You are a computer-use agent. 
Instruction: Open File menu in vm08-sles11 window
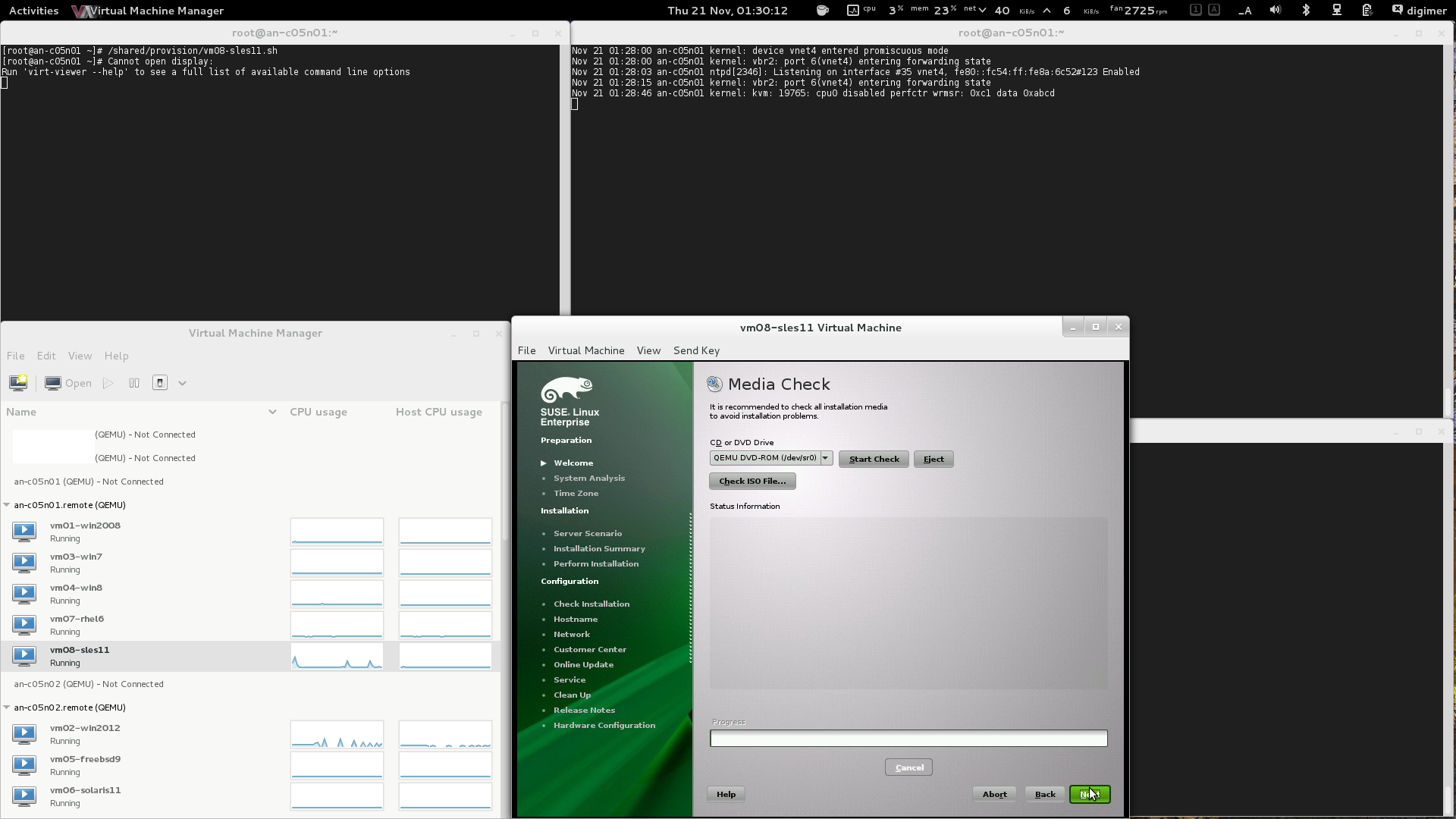[x=526, y=350]
